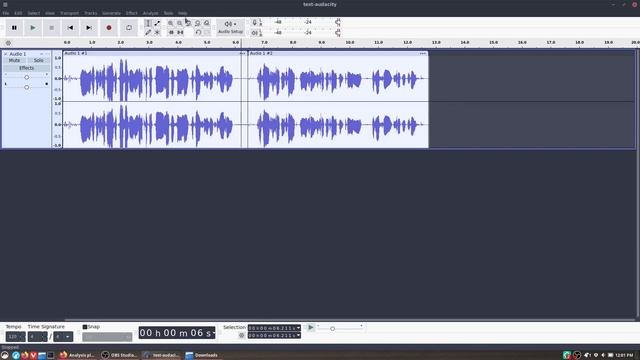The width and height of the screenshot is (640, 360).
Task: Click the Play-at-Speed button
Action: click(311, 328)
